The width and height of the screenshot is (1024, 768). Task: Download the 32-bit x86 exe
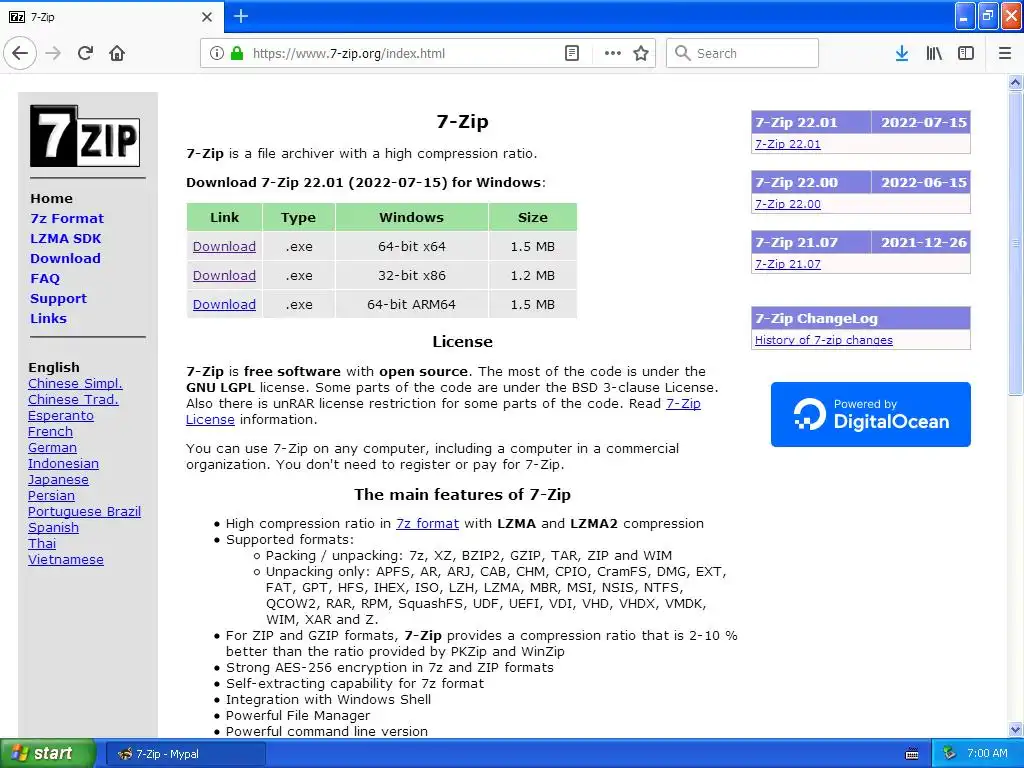click(224, 275)
